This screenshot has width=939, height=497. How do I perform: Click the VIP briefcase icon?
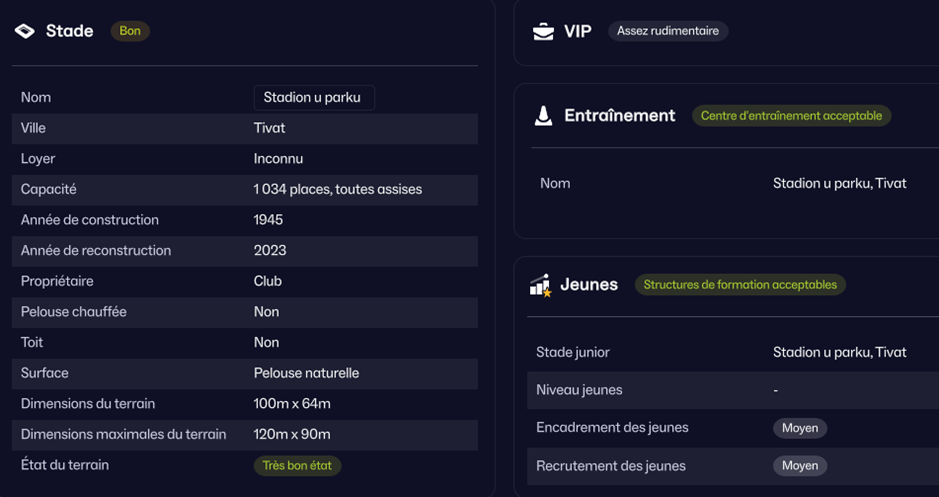[x=543, y=31]
